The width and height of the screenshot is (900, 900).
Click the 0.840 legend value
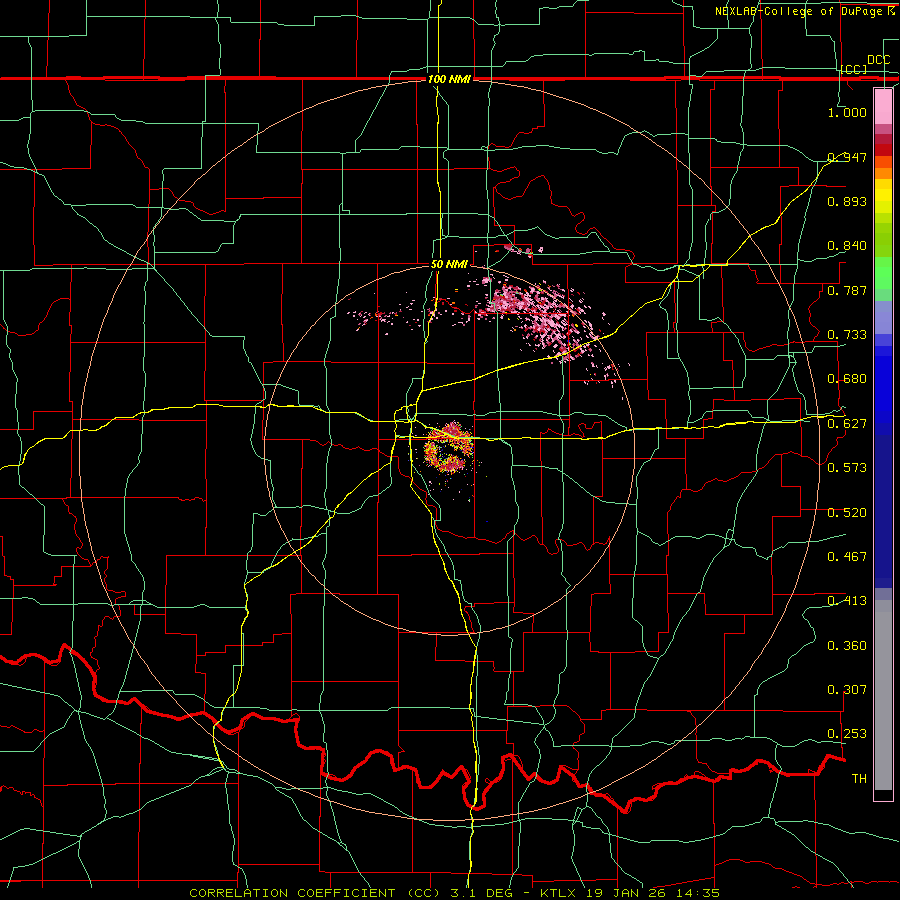847,246
